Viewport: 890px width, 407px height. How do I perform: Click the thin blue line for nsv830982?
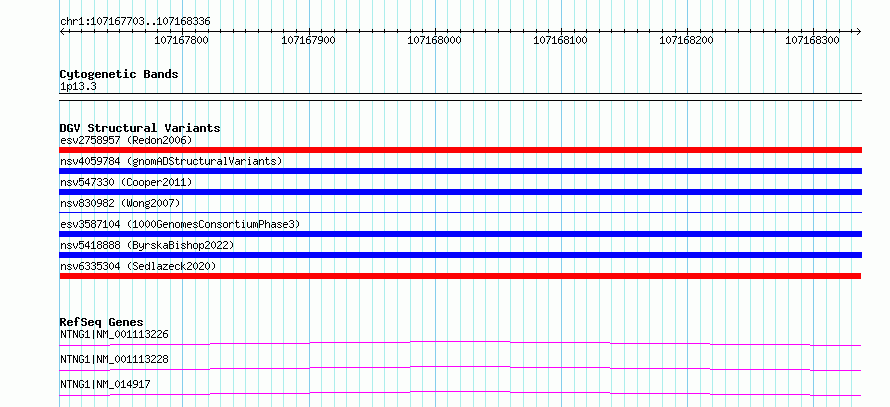coord(461,212)
